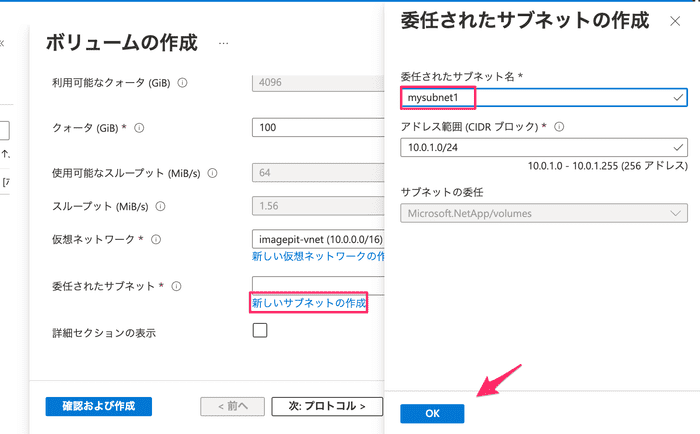Open the 新しい仮想ネットワークの作成 link

click(x=318, y=256)
